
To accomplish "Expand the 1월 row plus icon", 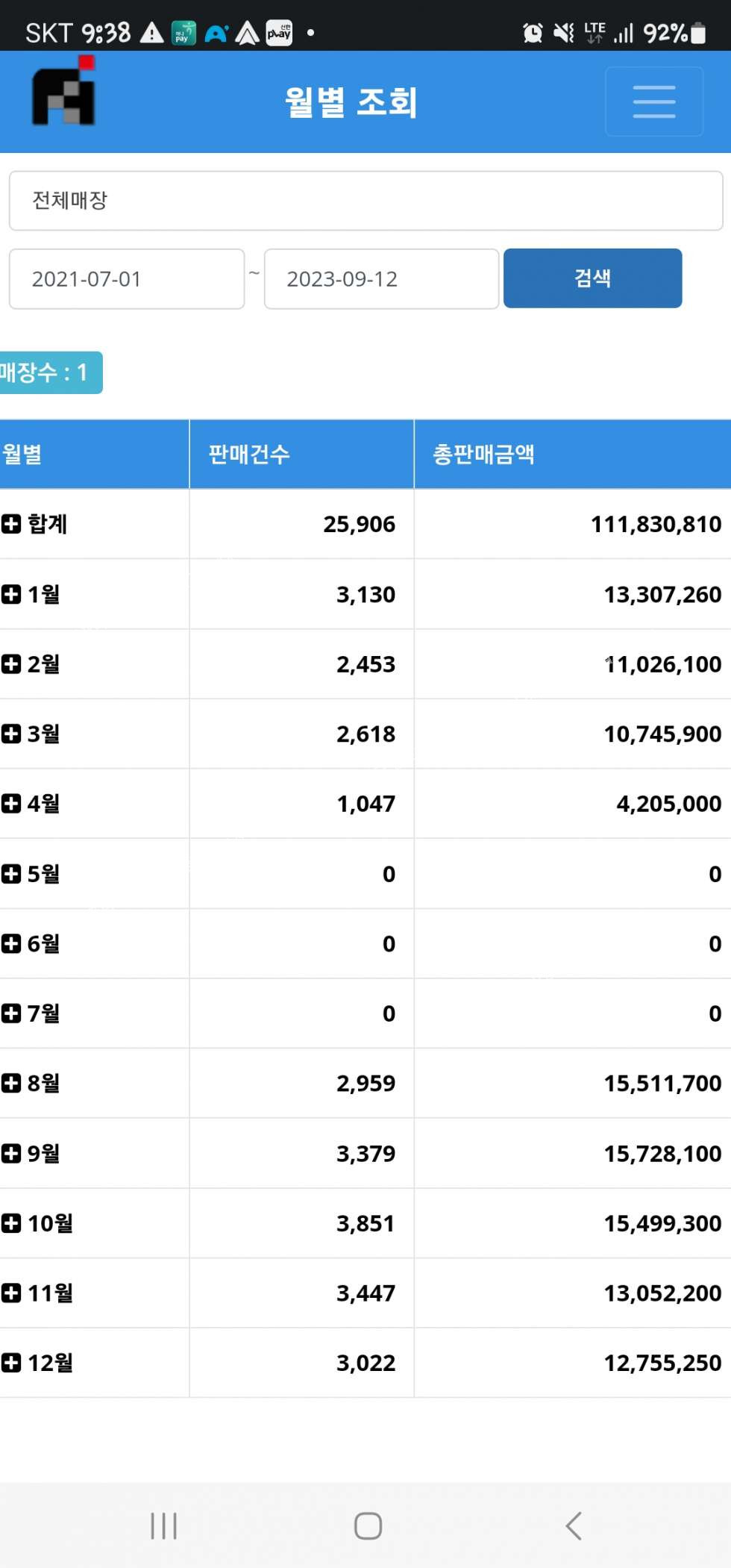I will (x=11, y=594).
